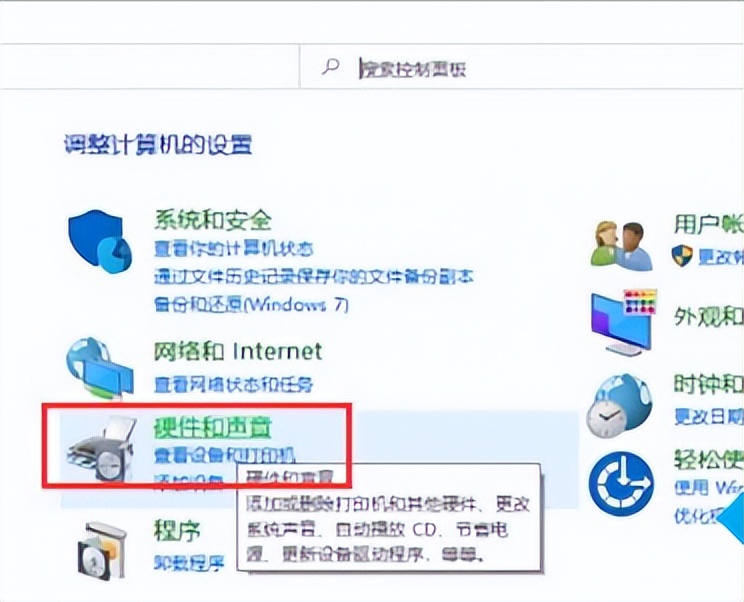Click the Ease of Access icon
The image size is (744, 602).
coord(621,483)
